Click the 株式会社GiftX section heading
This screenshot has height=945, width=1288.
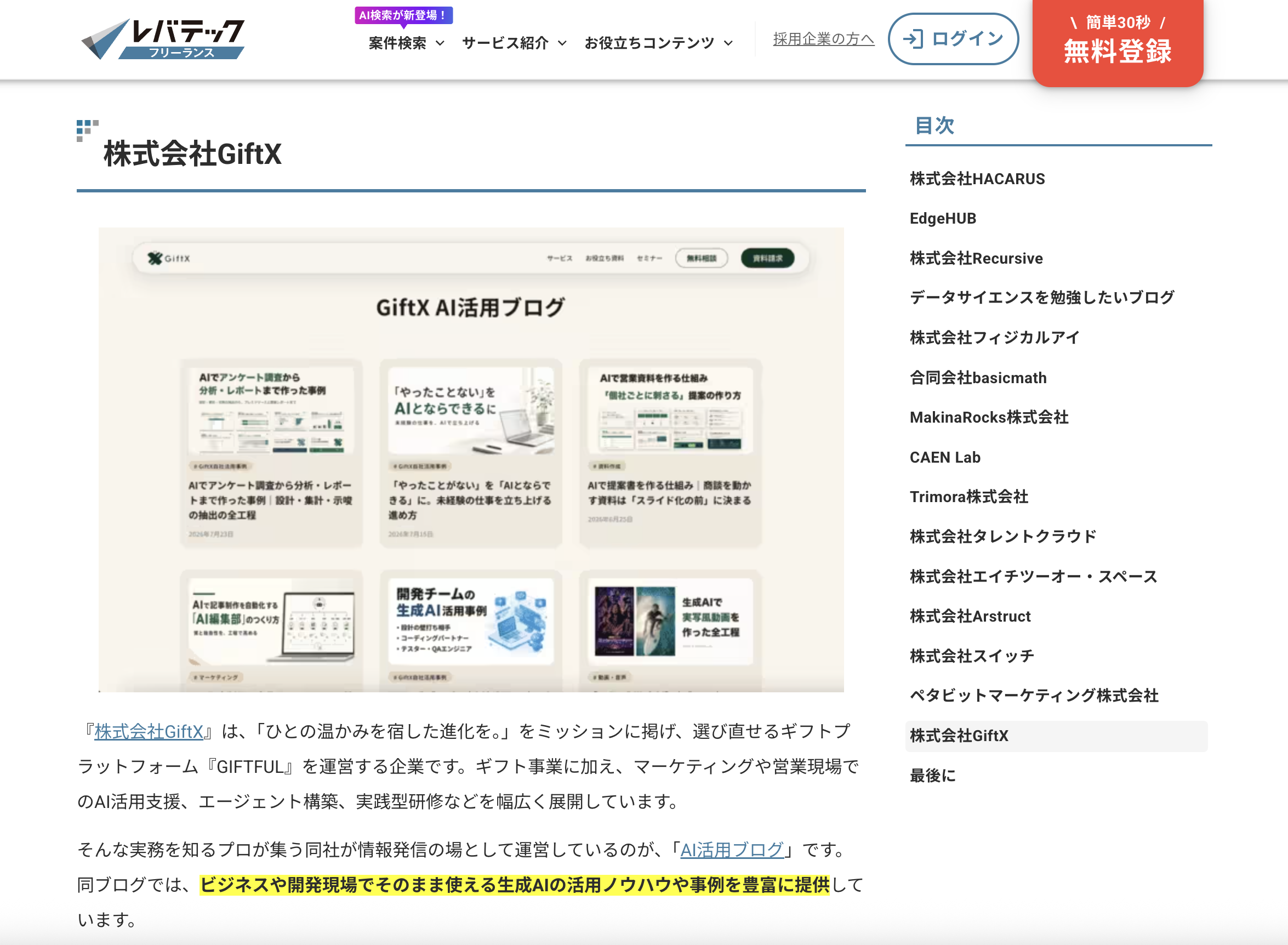[192, 154]
